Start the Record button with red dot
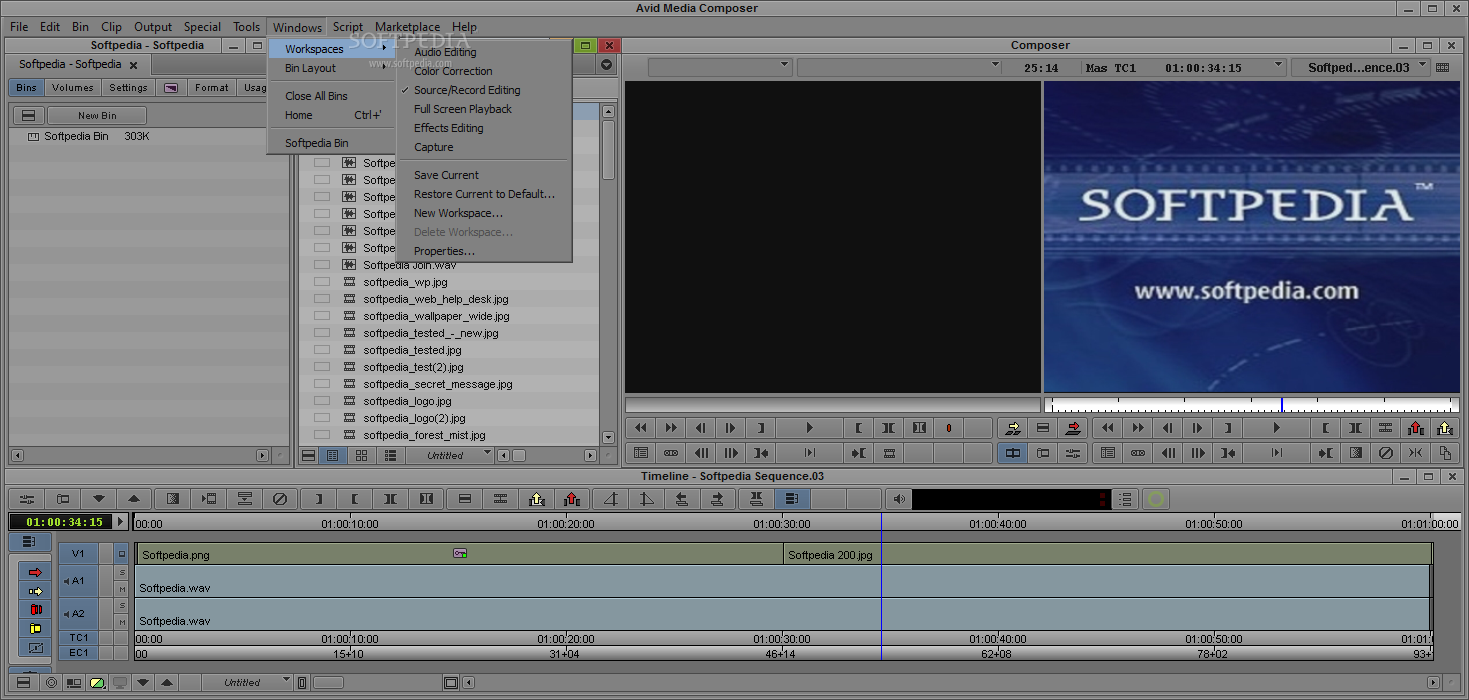 (949, 428)
